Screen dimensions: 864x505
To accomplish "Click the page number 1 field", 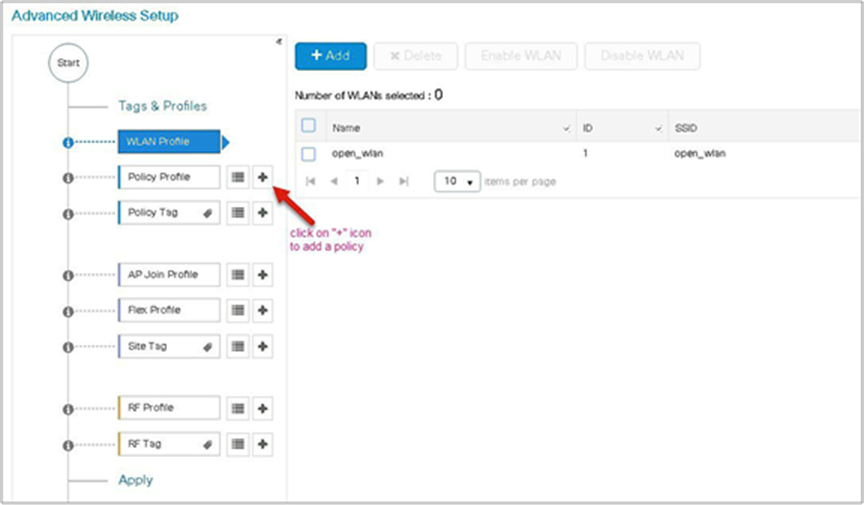I will pos(357,181).
